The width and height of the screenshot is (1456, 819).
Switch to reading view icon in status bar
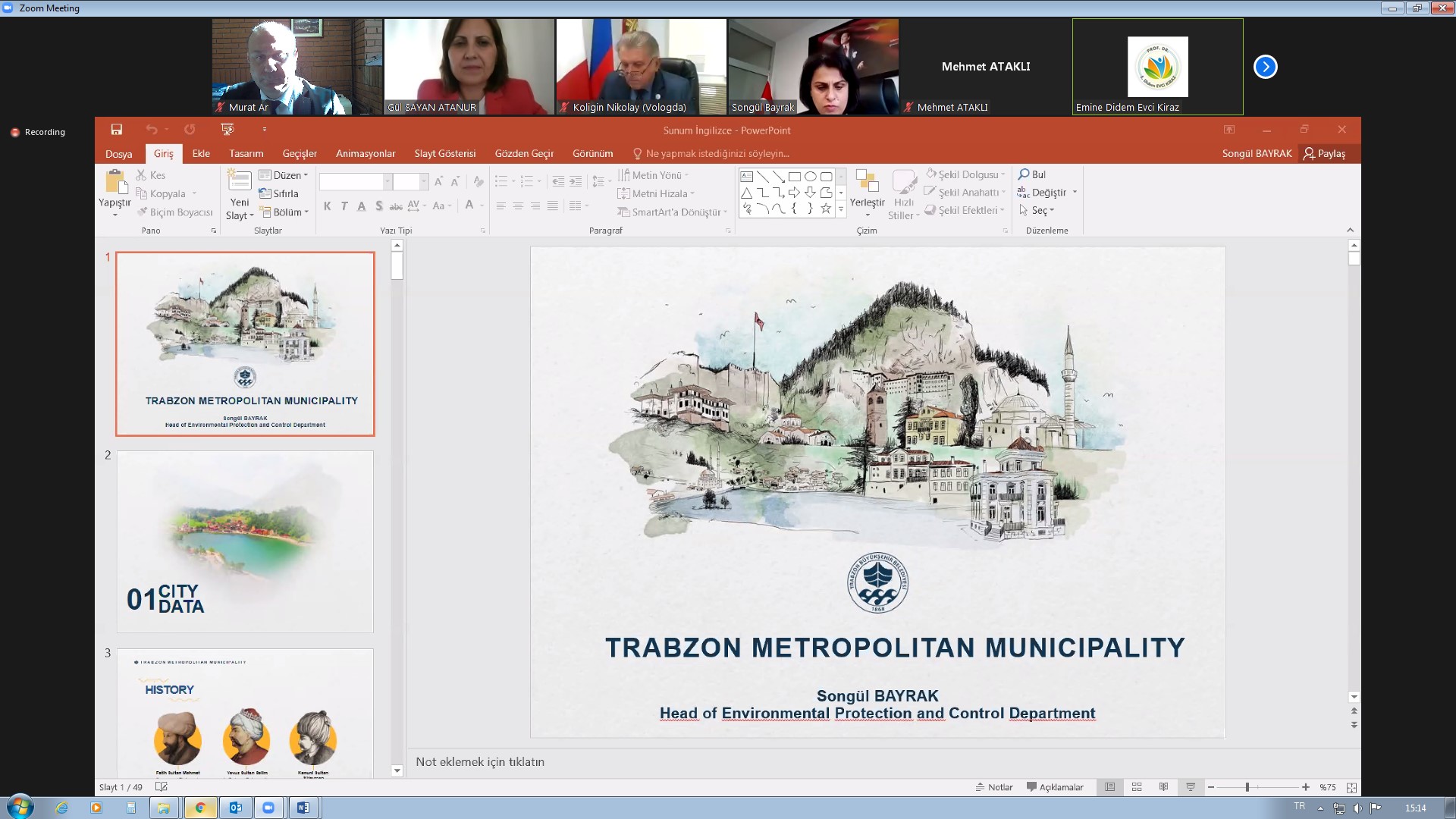tap(1163, 787)
